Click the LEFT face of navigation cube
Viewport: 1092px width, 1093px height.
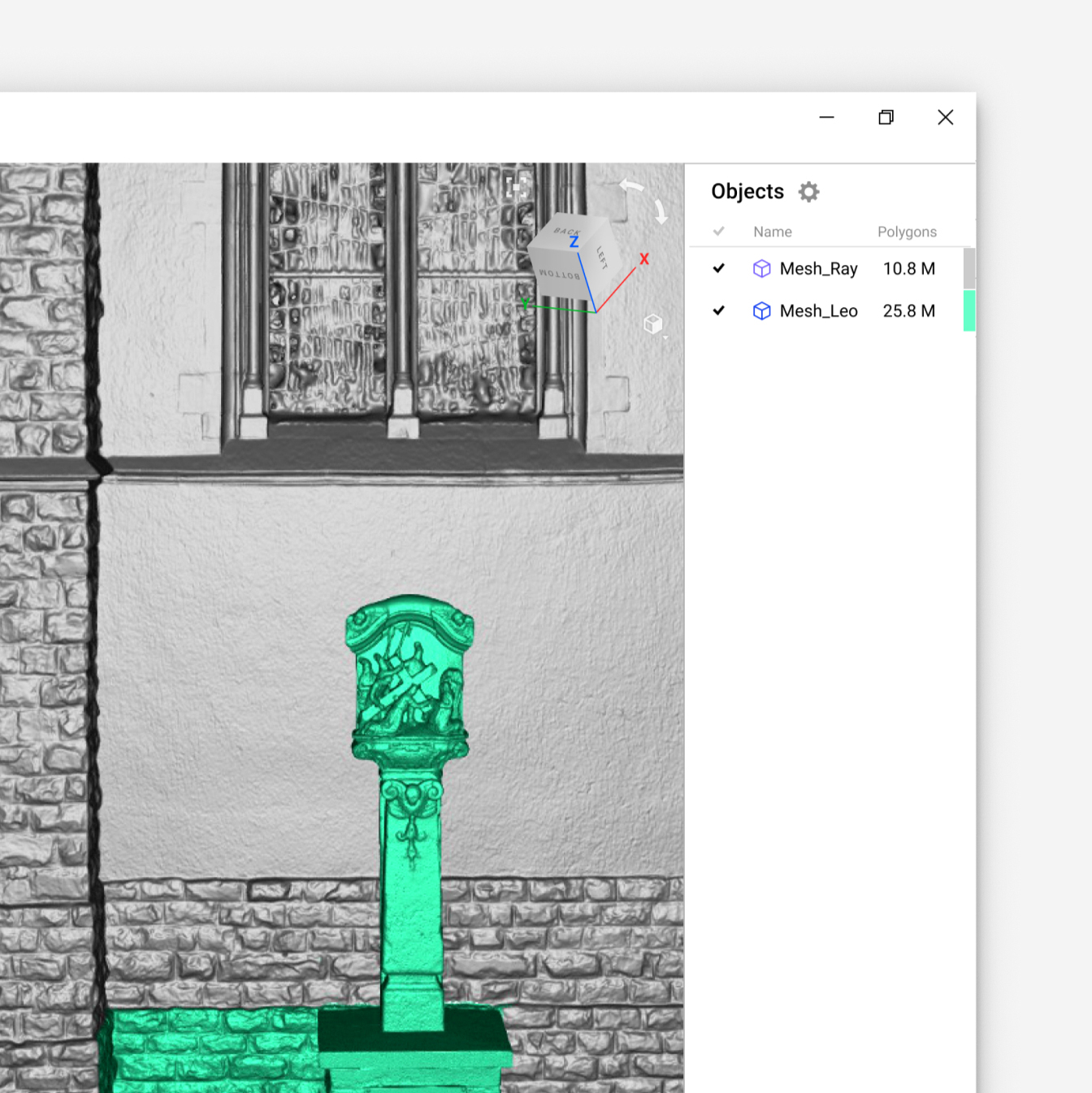coord(604,260)
